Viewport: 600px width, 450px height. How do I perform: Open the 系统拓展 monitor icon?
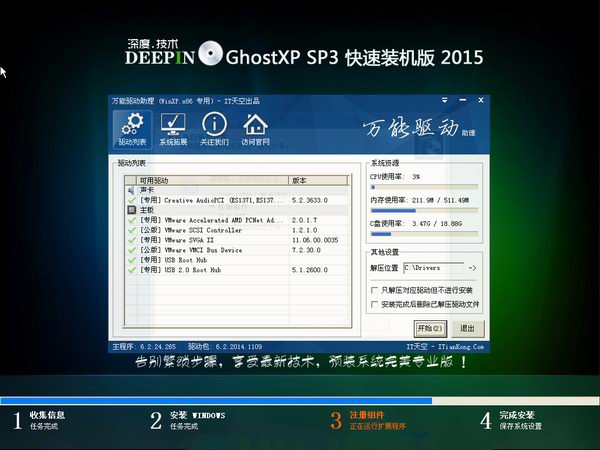173,128
